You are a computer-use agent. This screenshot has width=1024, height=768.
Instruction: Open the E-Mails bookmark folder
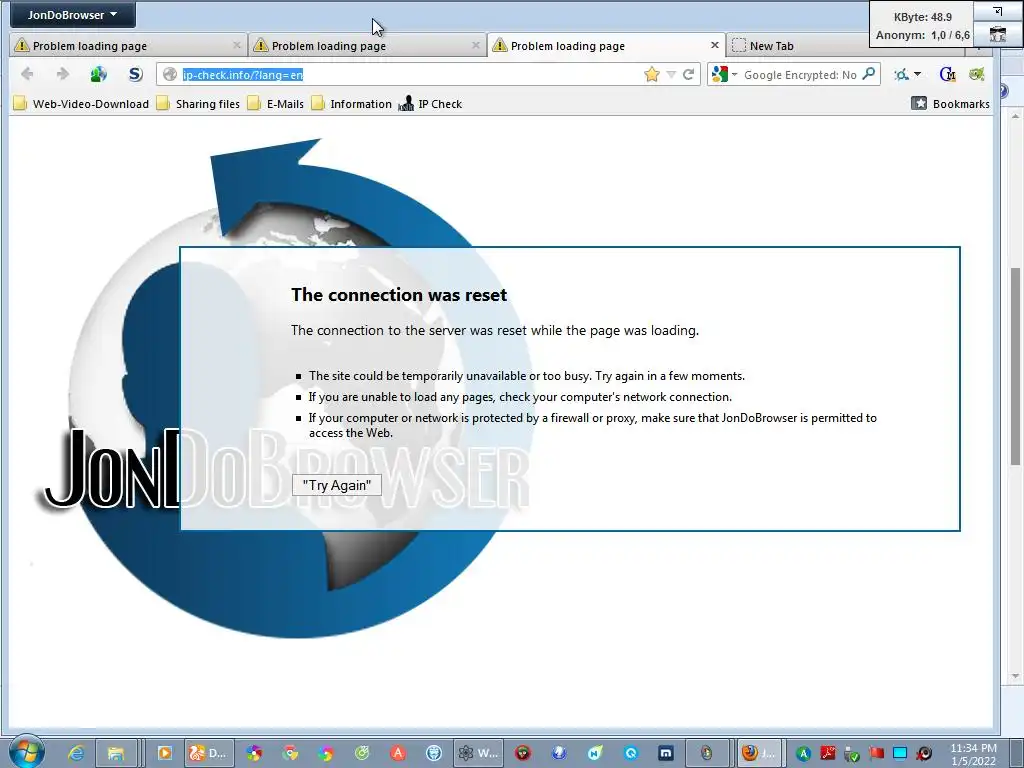[276, 104]
